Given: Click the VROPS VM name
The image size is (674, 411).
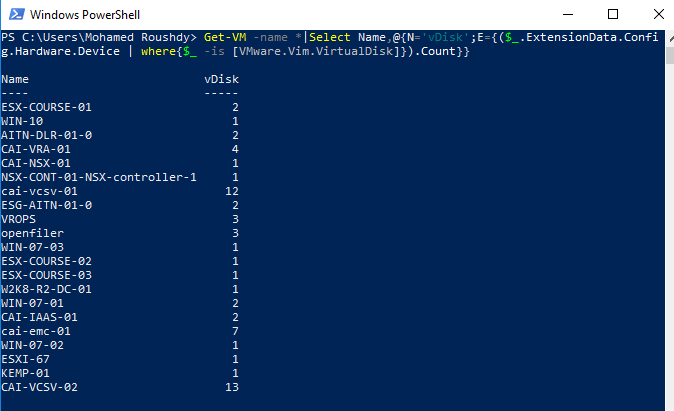Looking at the screenshot, I should 18,219.
